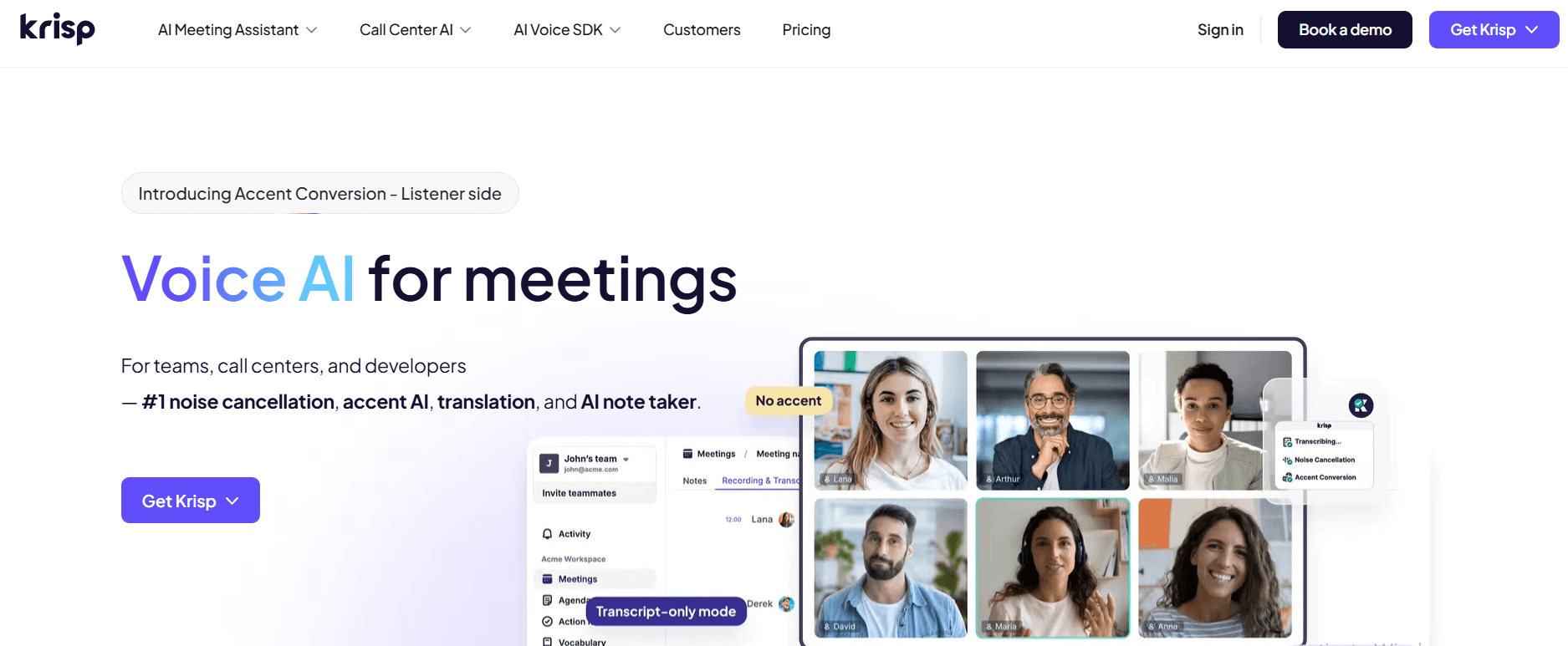Click the Accent Conversion icon in widget

coord(1288,478)
